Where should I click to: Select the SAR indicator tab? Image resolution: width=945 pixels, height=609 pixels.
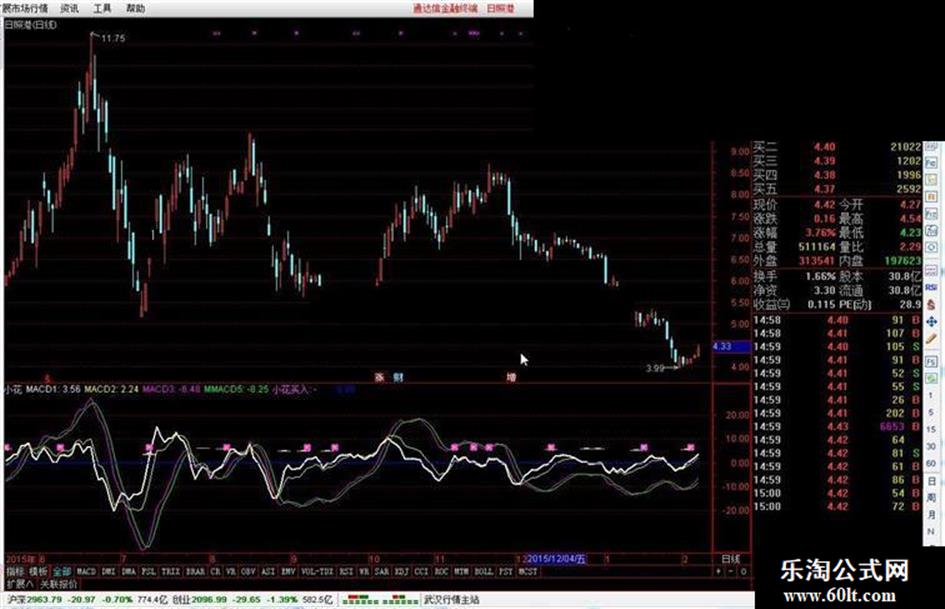382,571
